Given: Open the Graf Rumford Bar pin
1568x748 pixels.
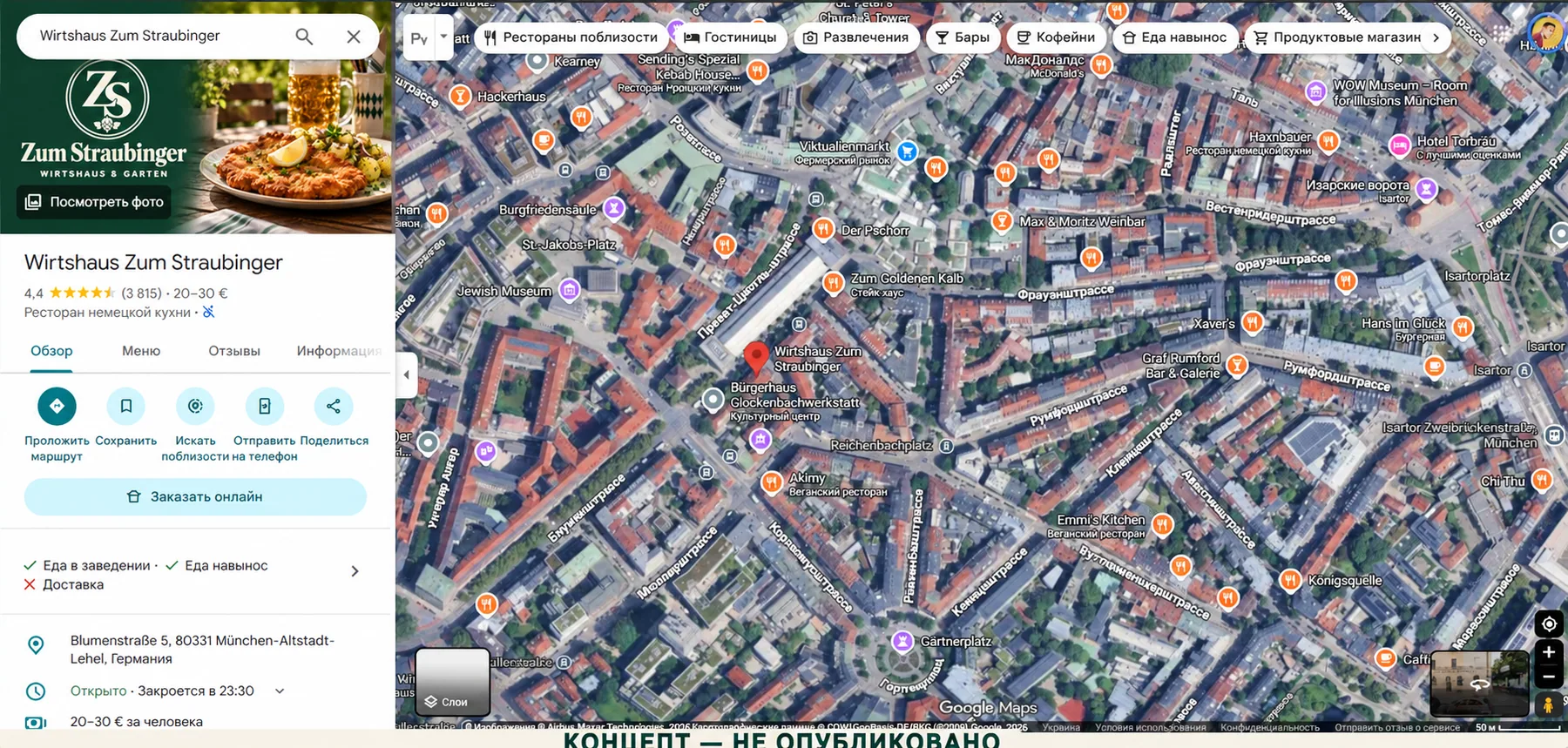Looking at the screenshot, I should click(1236, 365).
